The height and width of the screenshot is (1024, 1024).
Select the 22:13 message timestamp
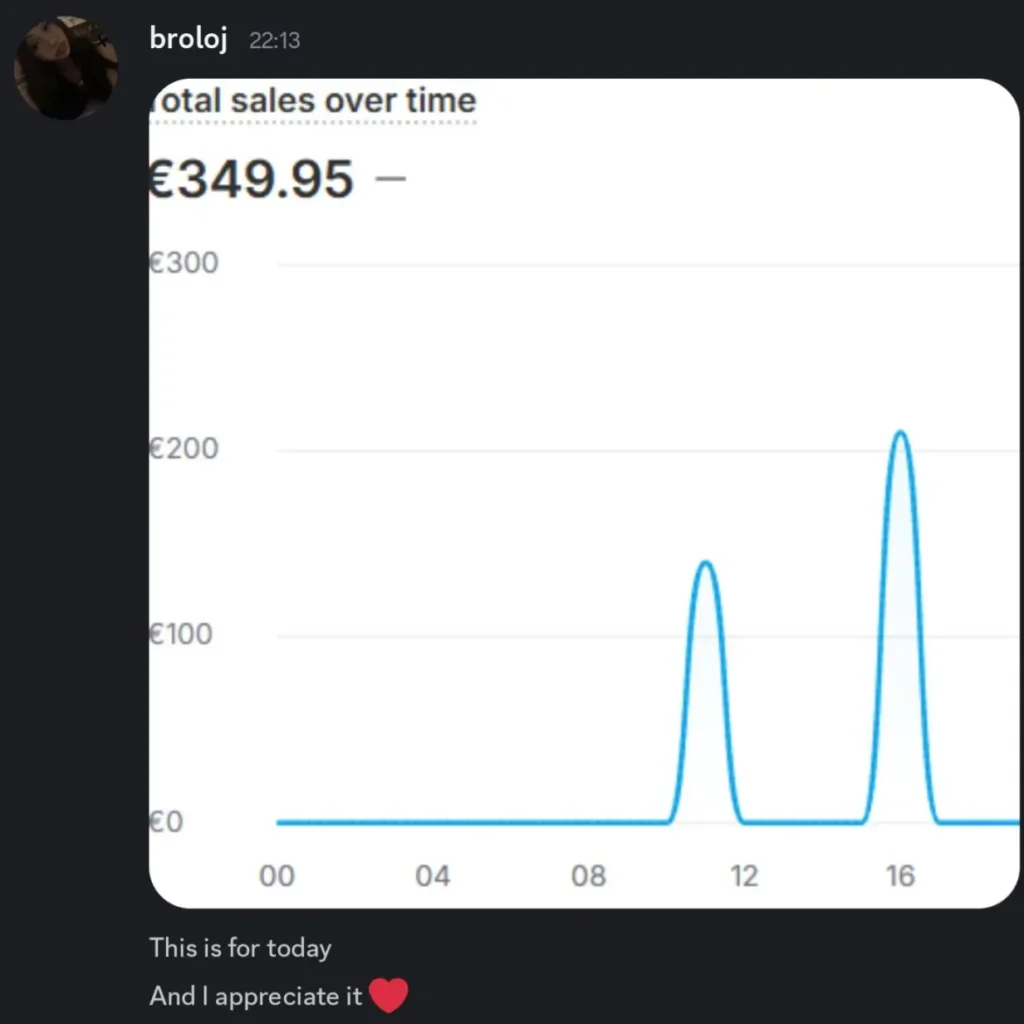[x=274, y=40]
